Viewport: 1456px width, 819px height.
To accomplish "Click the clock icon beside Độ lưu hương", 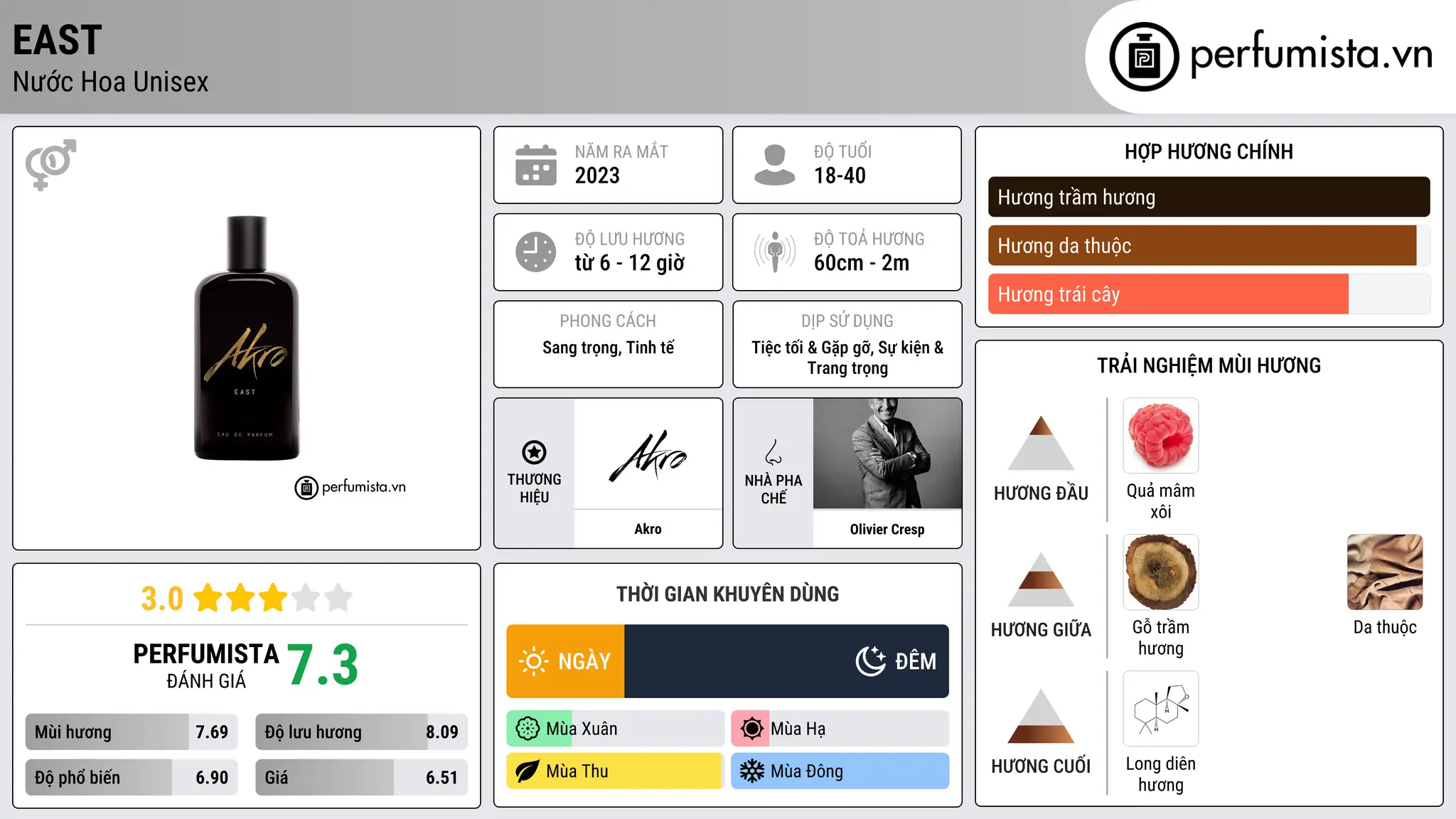I will 535,252.
